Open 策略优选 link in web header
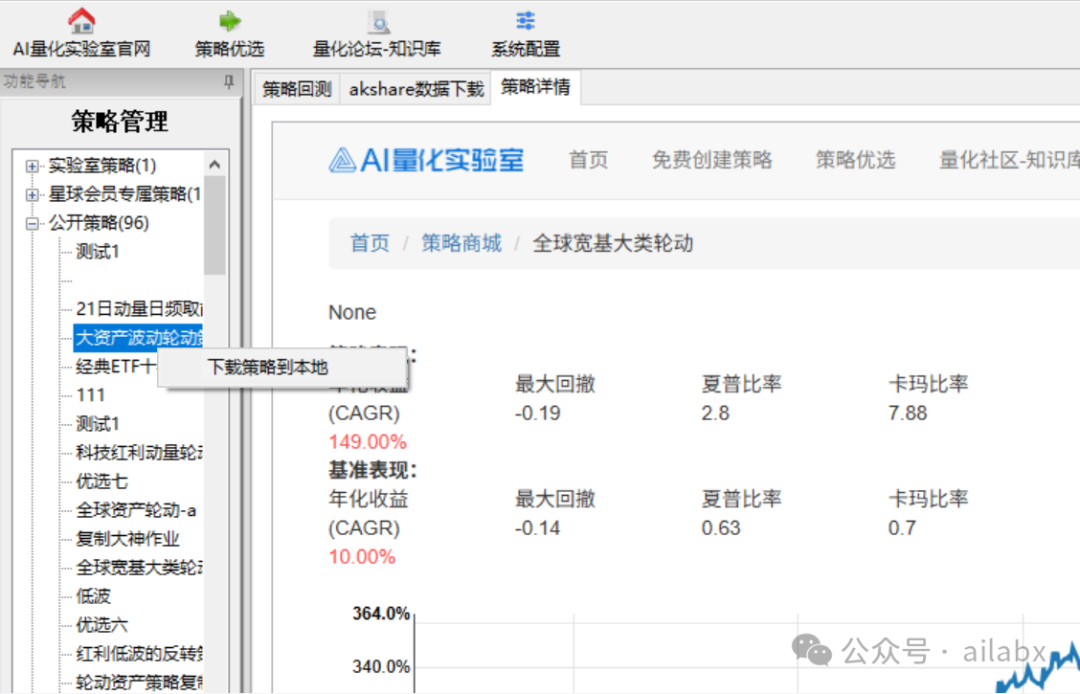Image resolution: width=1080 pixels, height=694 pixels. (x=855, y=160)
